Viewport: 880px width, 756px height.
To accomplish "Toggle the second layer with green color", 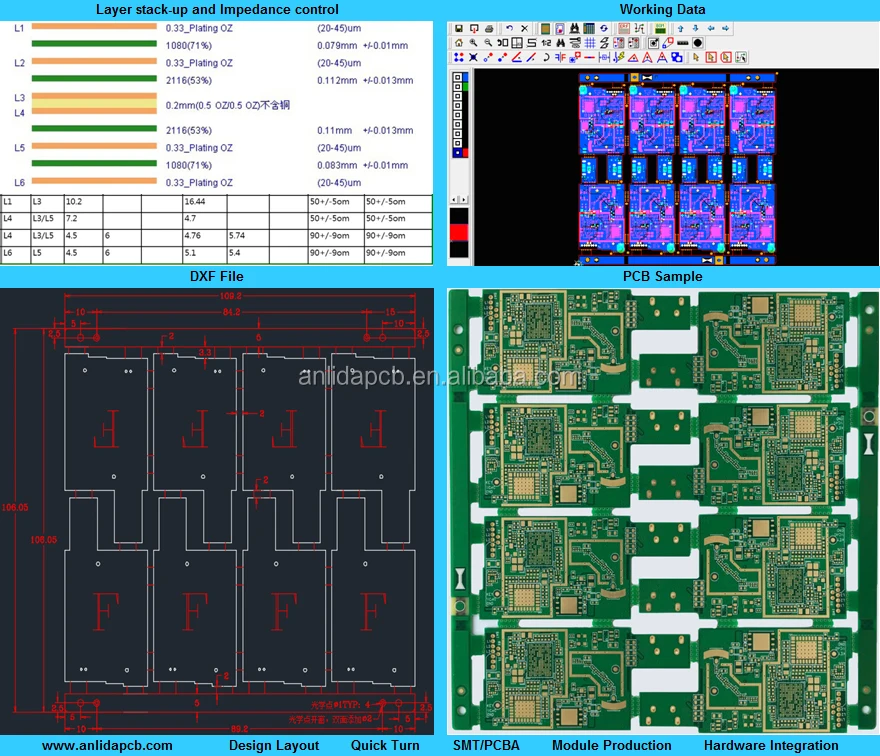I will (459, 87).
